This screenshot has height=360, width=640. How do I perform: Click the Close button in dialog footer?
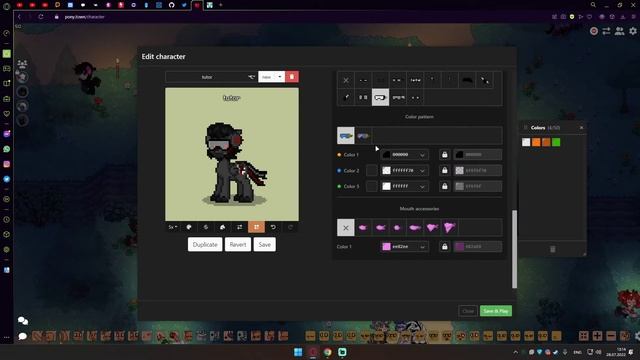[468, 311]
